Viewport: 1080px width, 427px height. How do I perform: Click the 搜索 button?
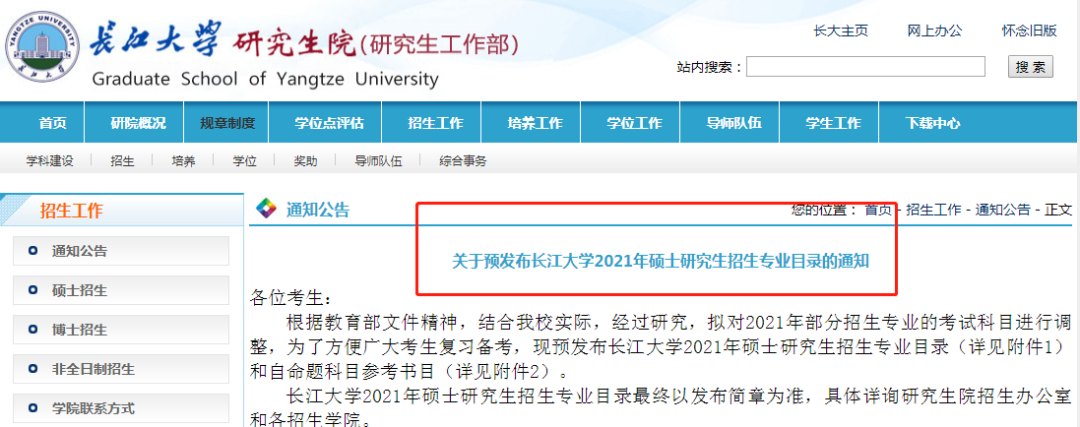point(1030,67)
